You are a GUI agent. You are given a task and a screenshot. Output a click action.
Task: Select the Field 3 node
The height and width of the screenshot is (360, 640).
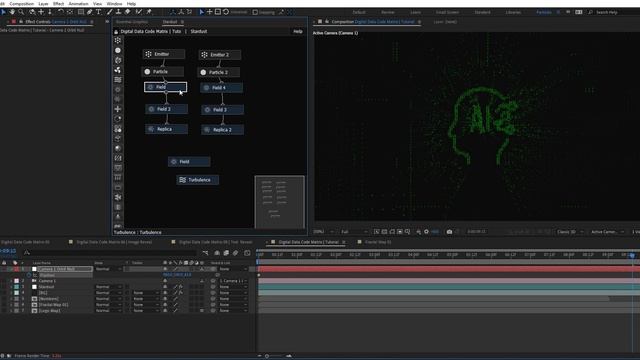click(x=223, y=110)
